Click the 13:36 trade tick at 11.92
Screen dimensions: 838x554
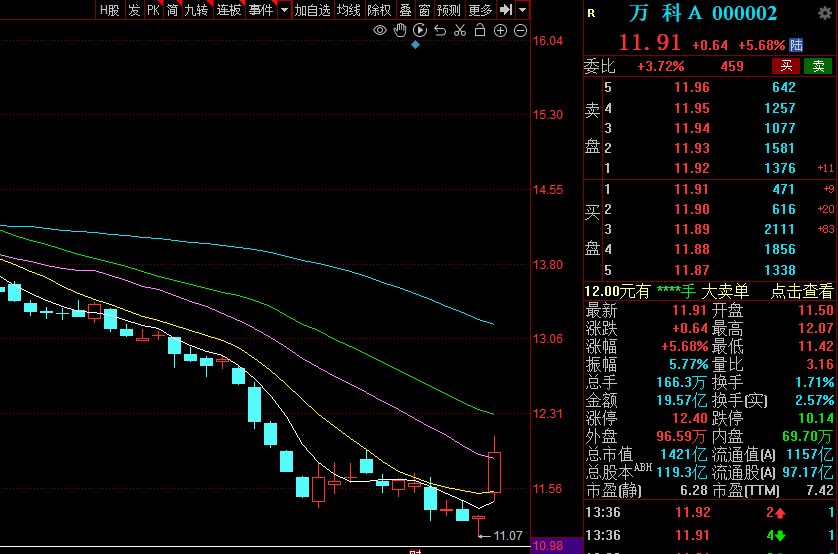tap(711, 513)
